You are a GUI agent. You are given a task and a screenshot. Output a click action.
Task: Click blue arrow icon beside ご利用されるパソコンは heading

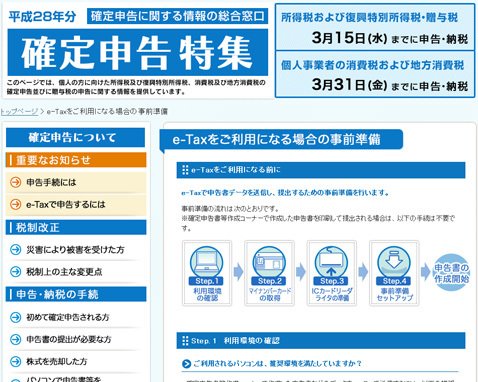[187, 364]
